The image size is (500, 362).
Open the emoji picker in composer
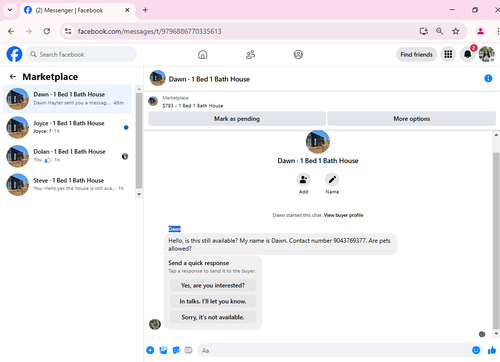(x=476, y=350)
